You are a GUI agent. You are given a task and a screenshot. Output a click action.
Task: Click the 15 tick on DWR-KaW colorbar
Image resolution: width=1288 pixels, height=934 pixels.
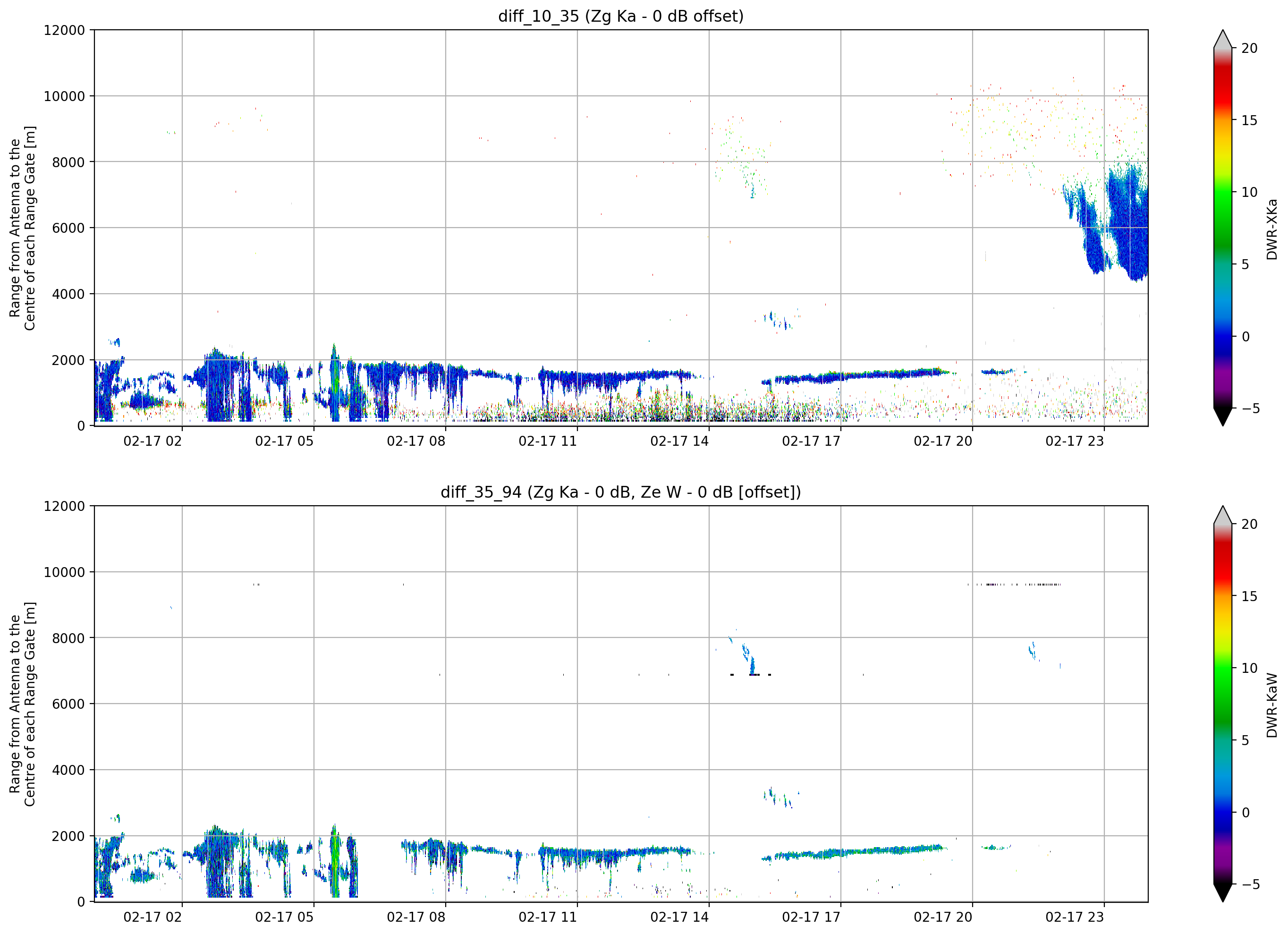(1249, 596)
